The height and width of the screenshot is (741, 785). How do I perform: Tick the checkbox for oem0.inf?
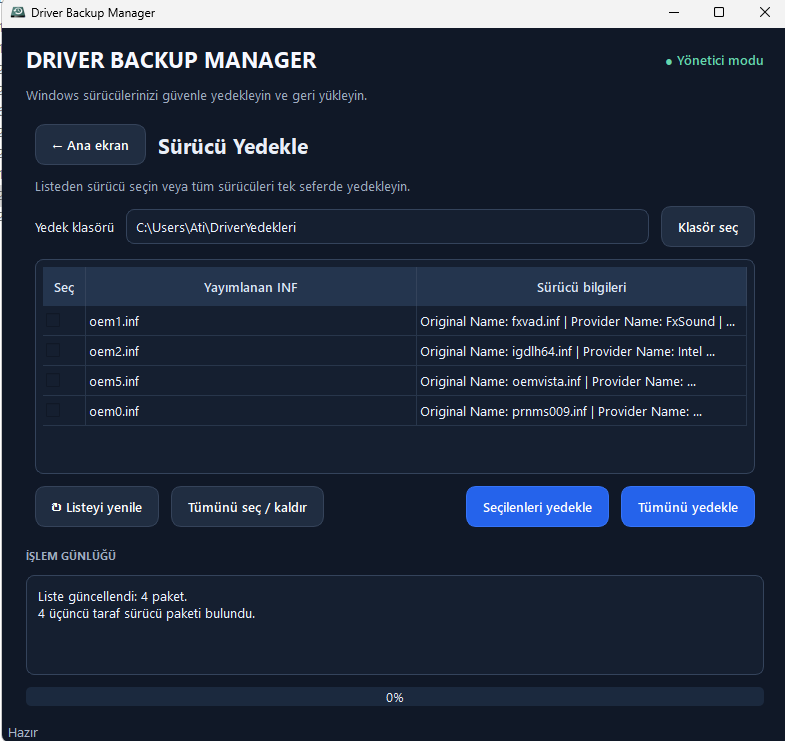pyautogui.click(x=53, y=411)
